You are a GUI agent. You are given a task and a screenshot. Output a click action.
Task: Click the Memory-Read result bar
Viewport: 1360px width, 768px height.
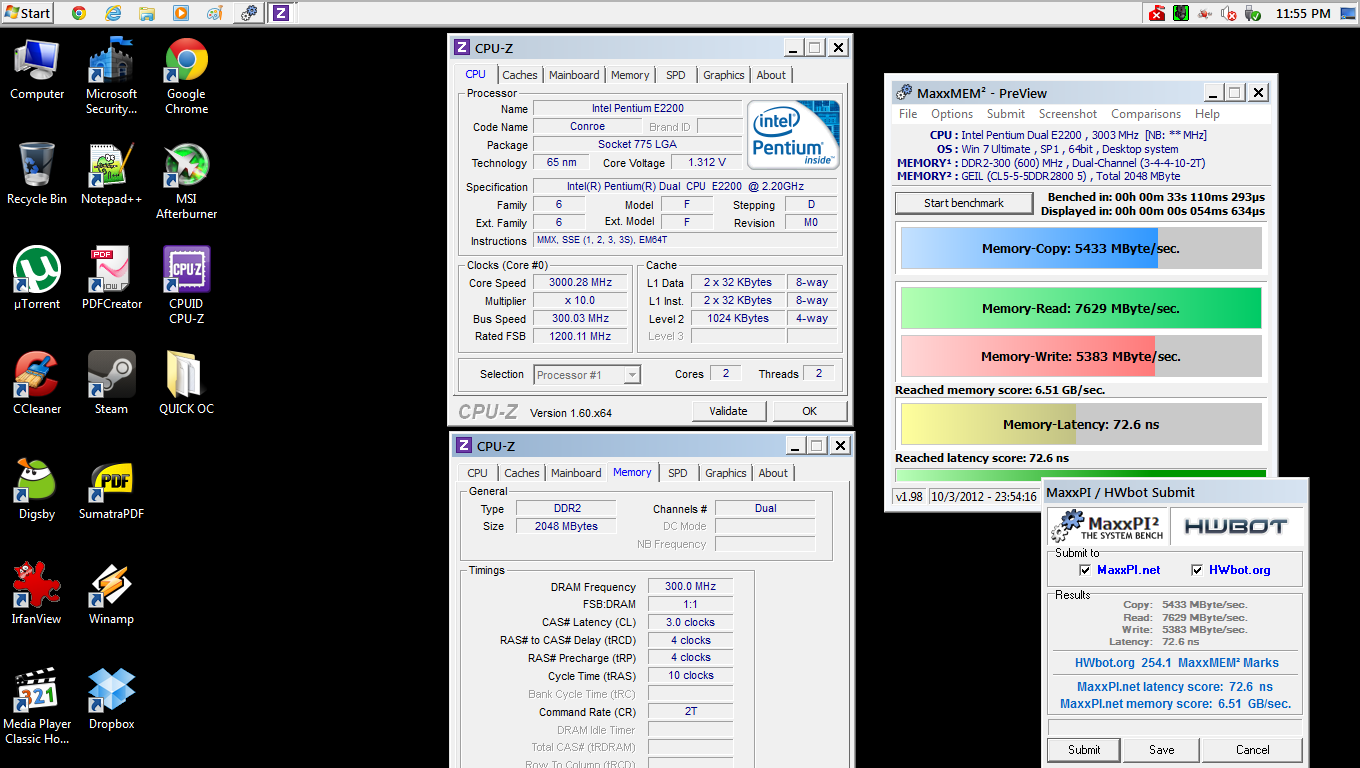[1081, 309]
